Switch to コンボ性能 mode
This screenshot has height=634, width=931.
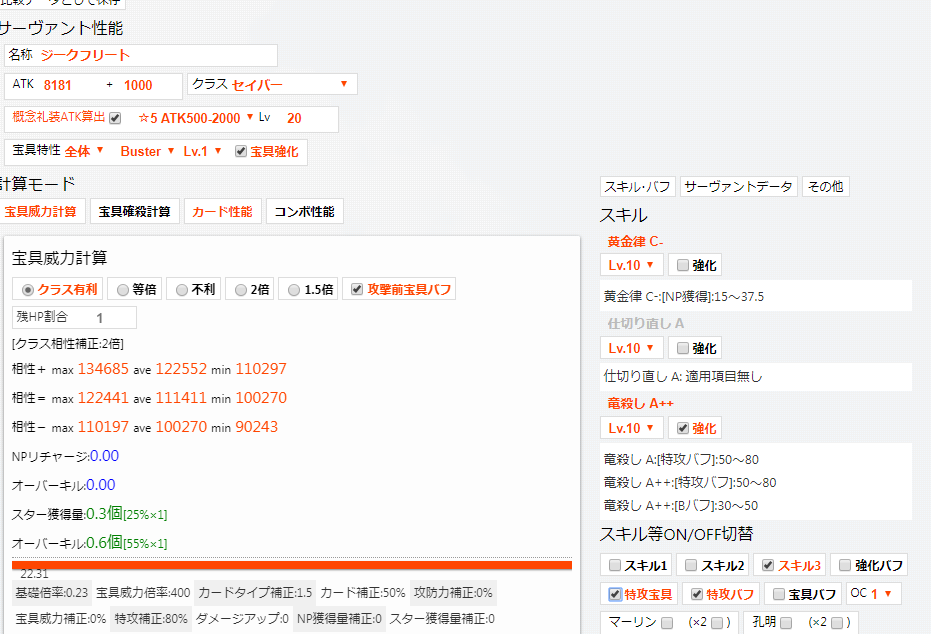pos(305,211)
